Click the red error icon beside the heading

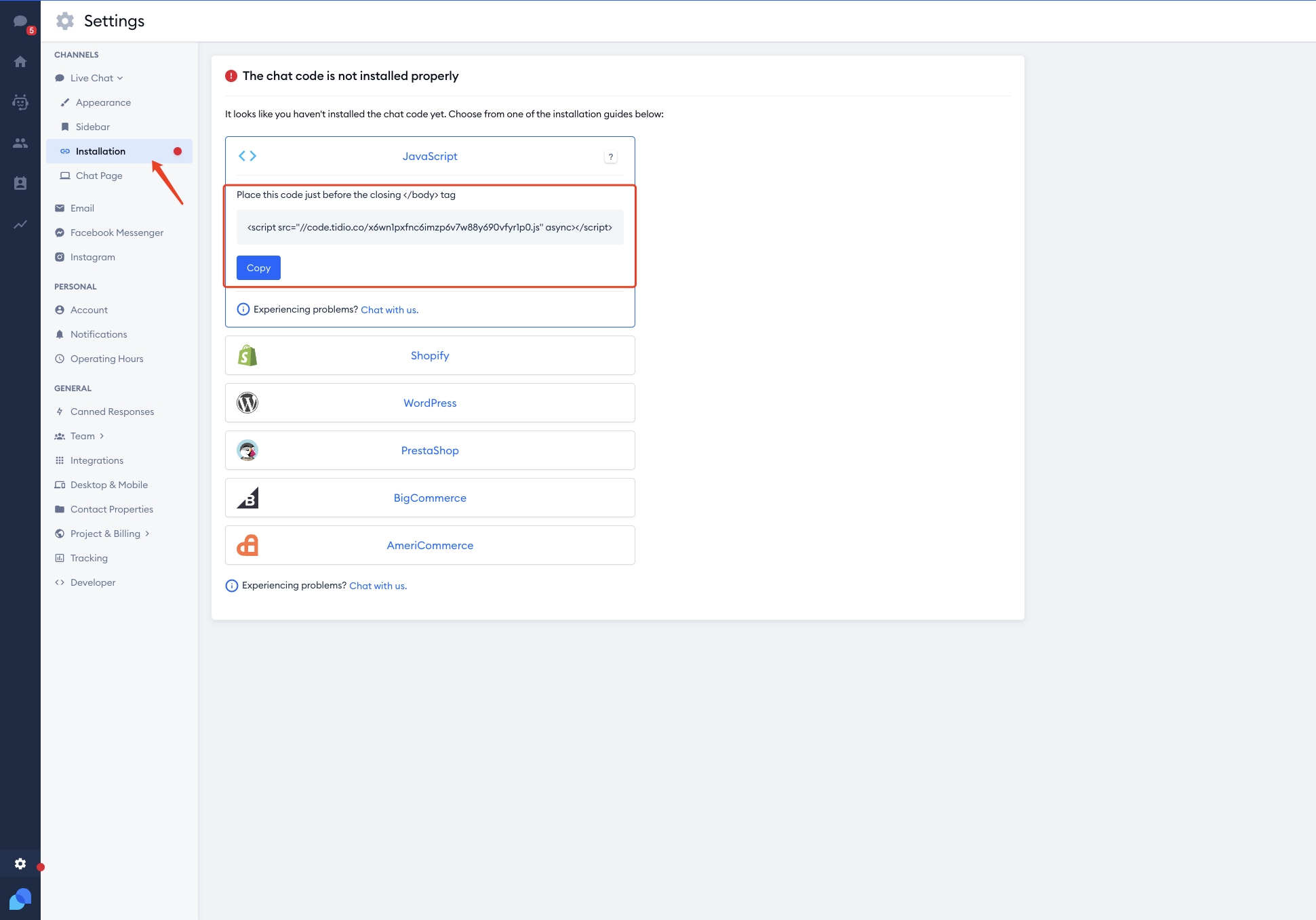[231, 76]
